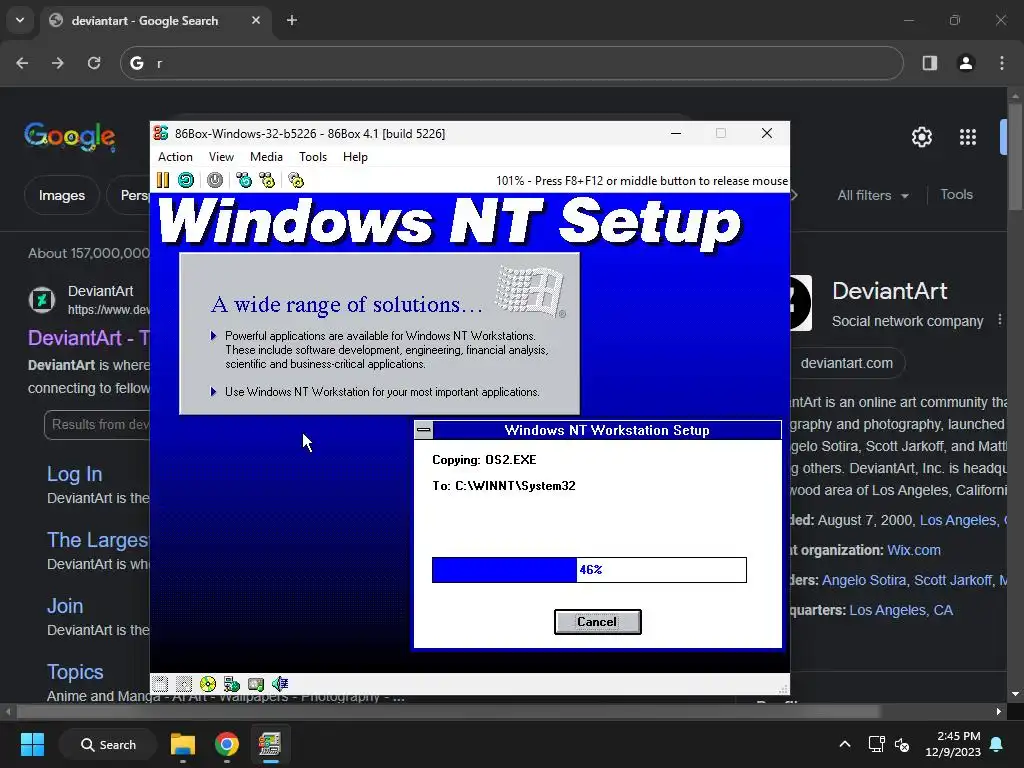
Task: Go forward in Chrome
Action: pyautogui.click(x=58, y=63)
